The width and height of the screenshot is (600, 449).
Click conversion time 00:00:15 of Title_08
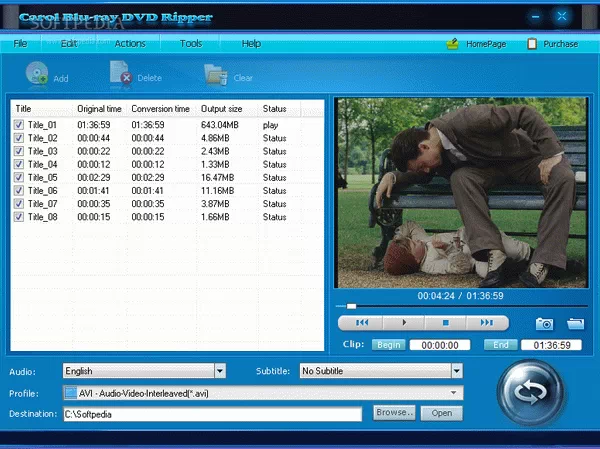(x=148, y=217)
